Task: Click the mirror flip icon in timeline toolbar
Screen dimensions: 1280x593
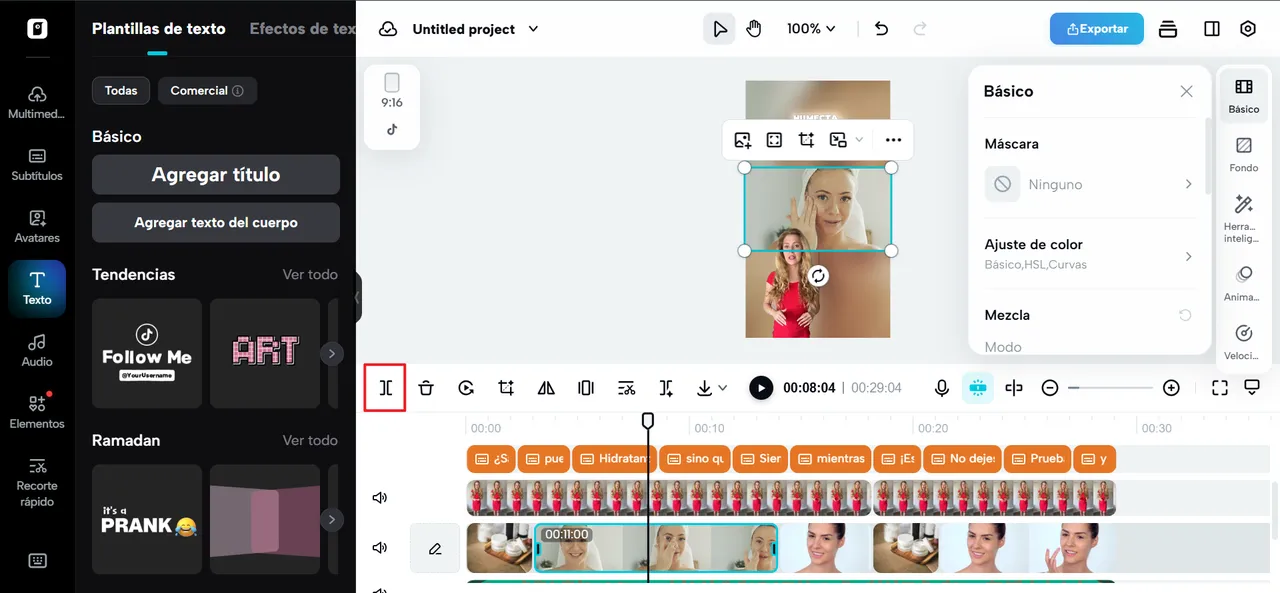Action: pyautogui.click(x=546, y=388)
